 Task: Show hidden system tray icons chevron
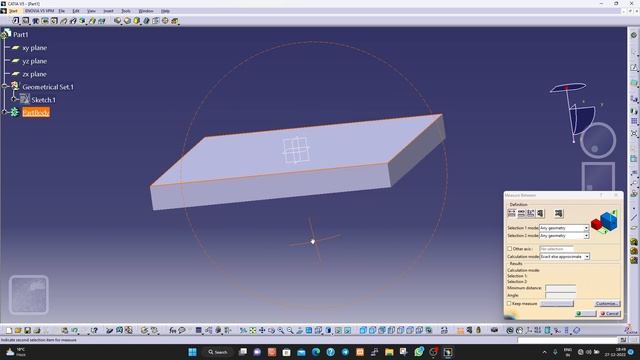point(544,352)
